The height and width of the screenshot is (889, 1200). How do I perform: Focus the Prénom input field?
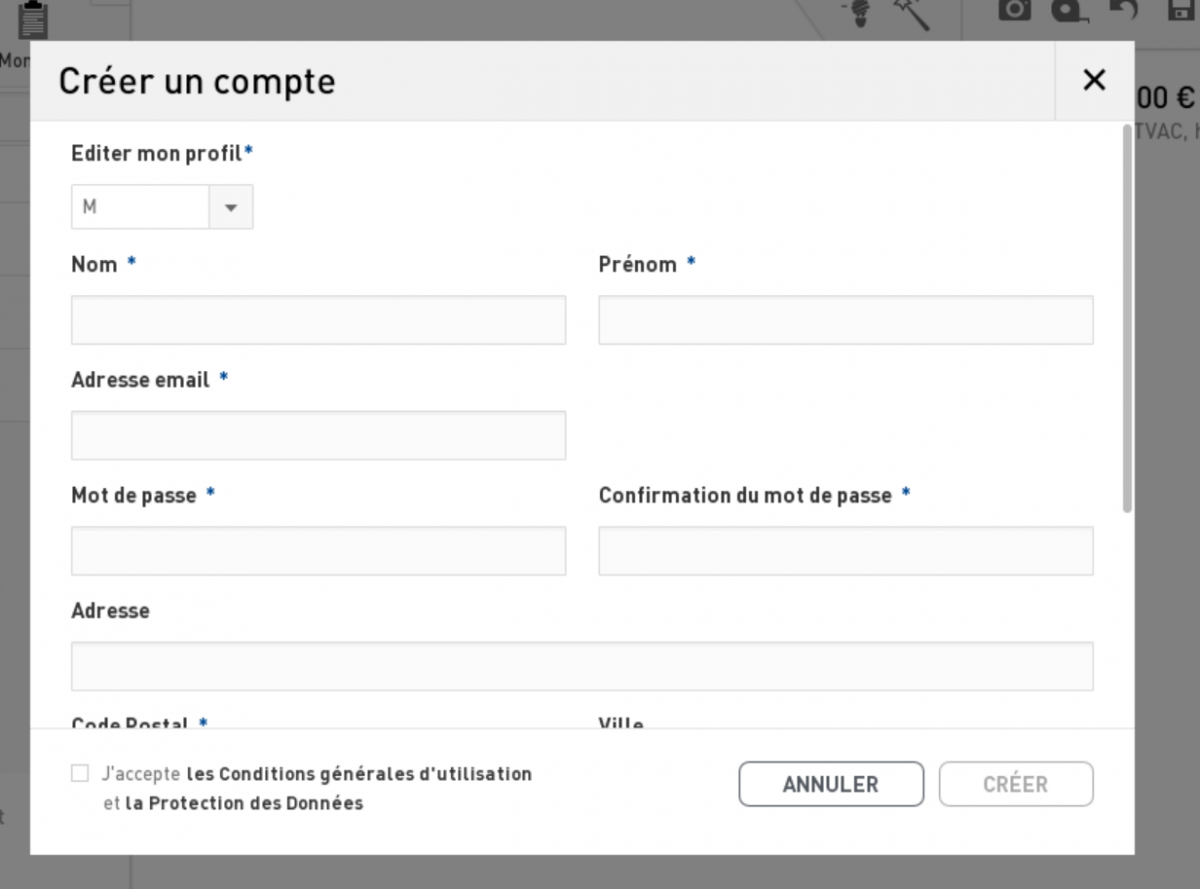click(846, 320)
